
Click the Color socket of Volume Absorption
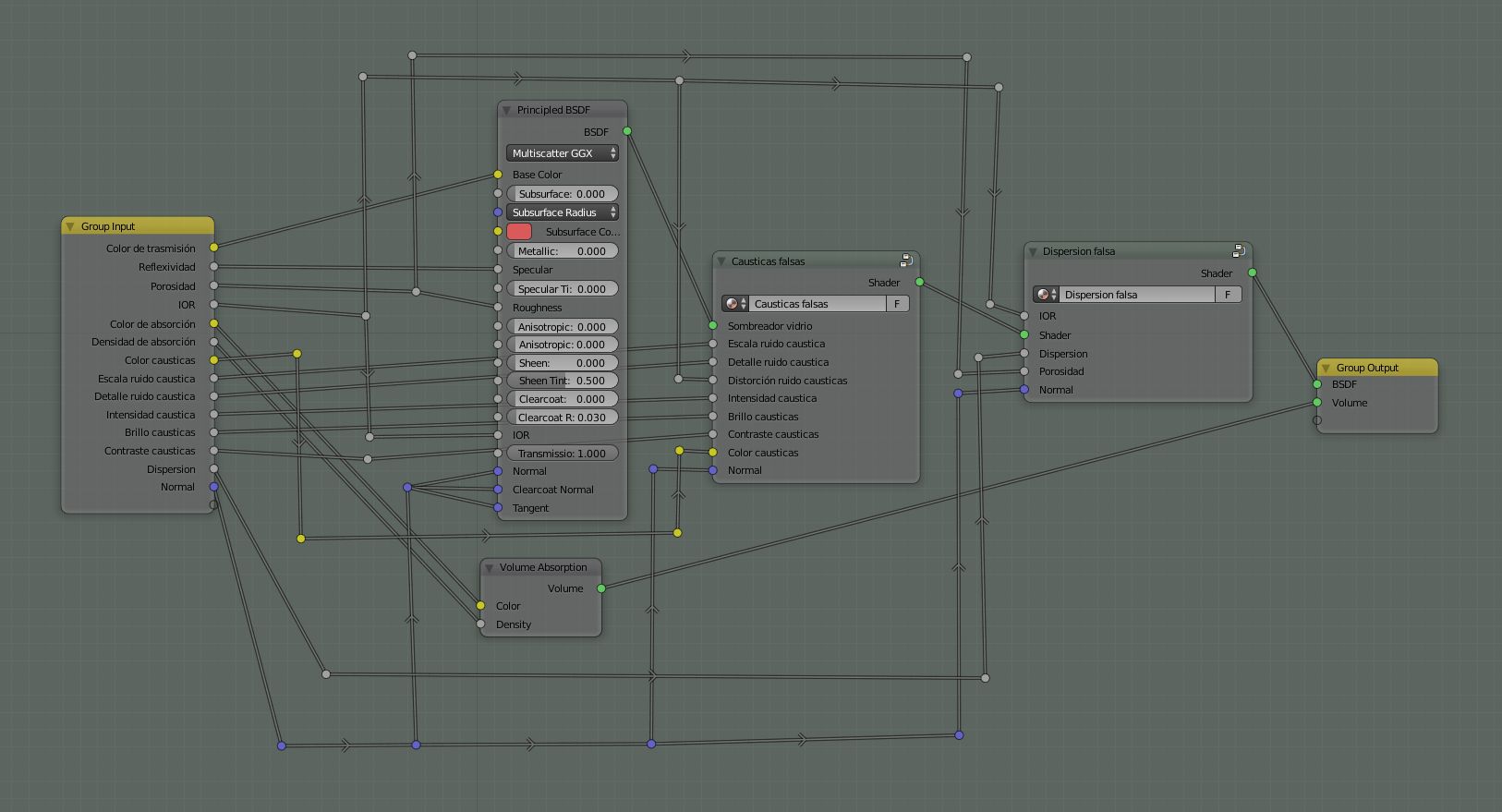click(480, 606)
